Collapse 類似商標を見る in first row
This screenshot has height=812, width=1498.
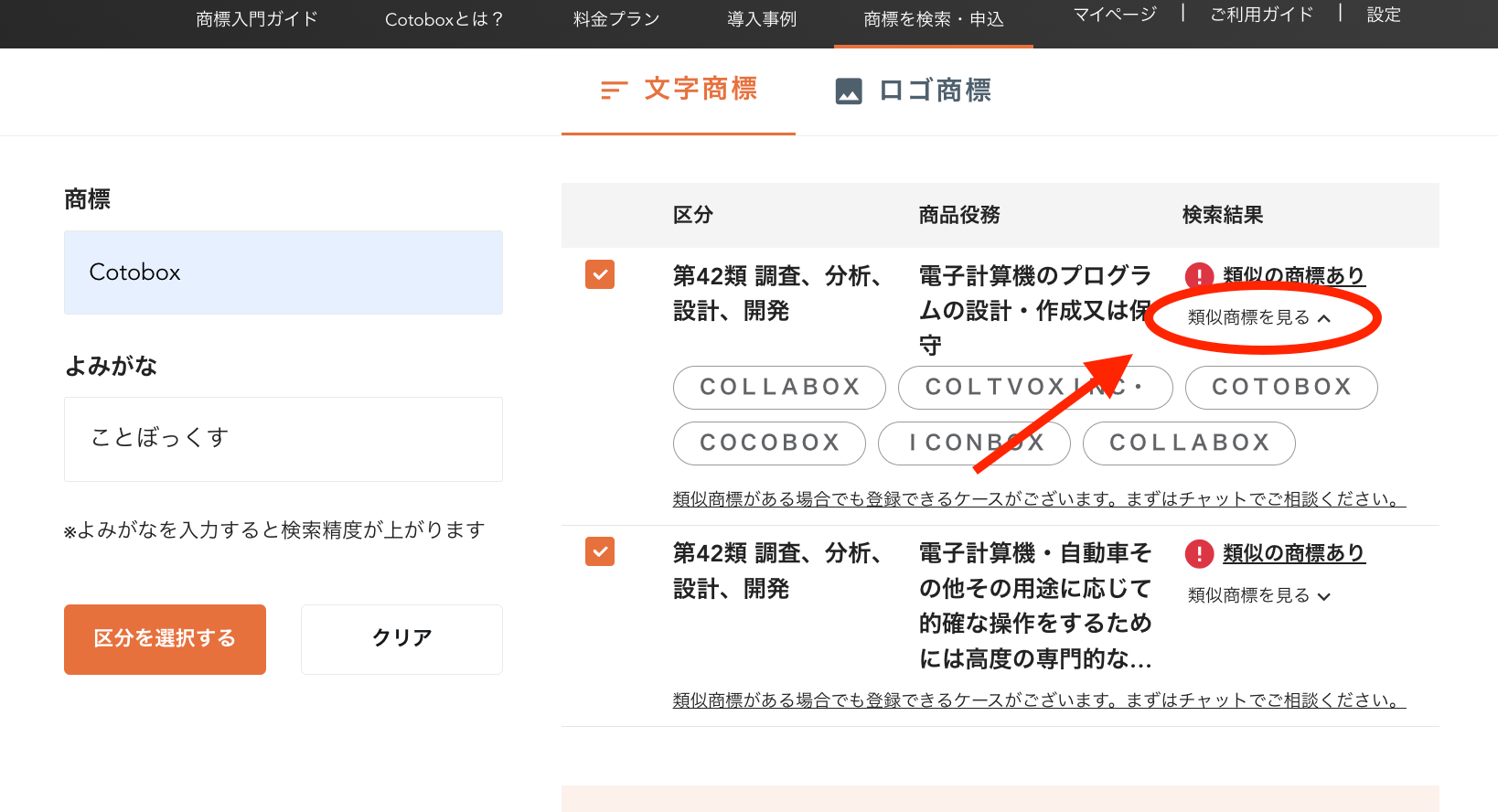click(1259, 317)
